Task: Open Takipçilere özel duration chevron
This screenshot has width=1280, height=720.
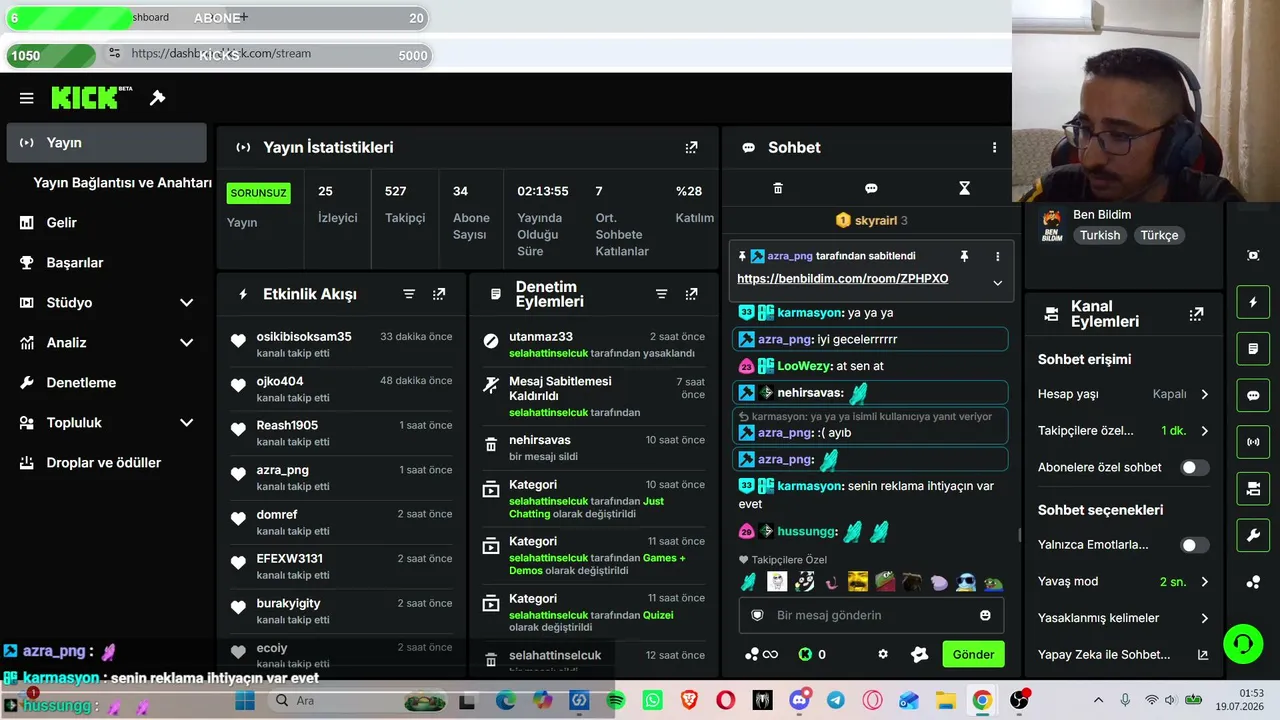Action: pos(1204,431)
